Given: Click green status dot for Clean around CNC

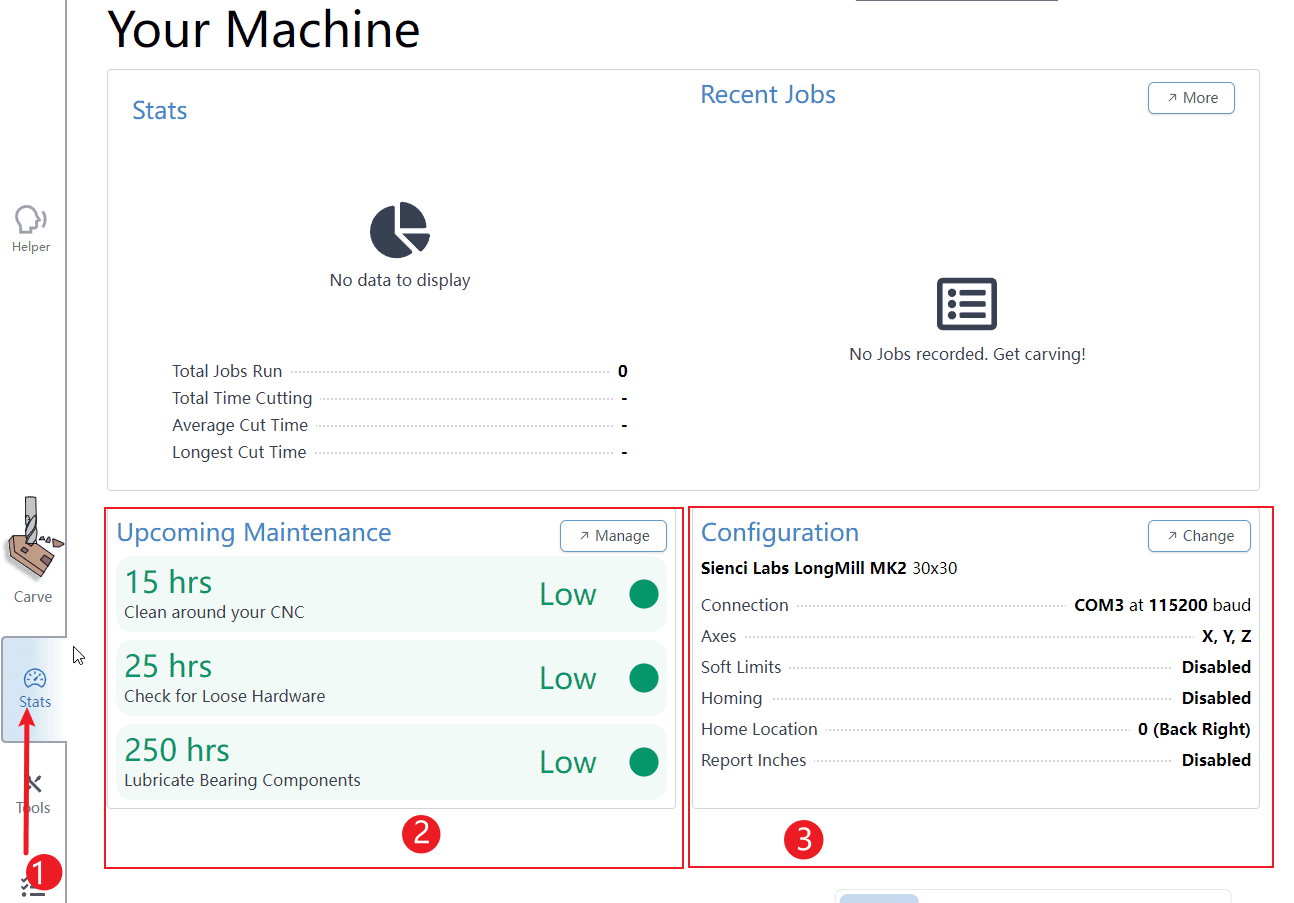Looking at the screenshot, I should [x=643, y=594].
